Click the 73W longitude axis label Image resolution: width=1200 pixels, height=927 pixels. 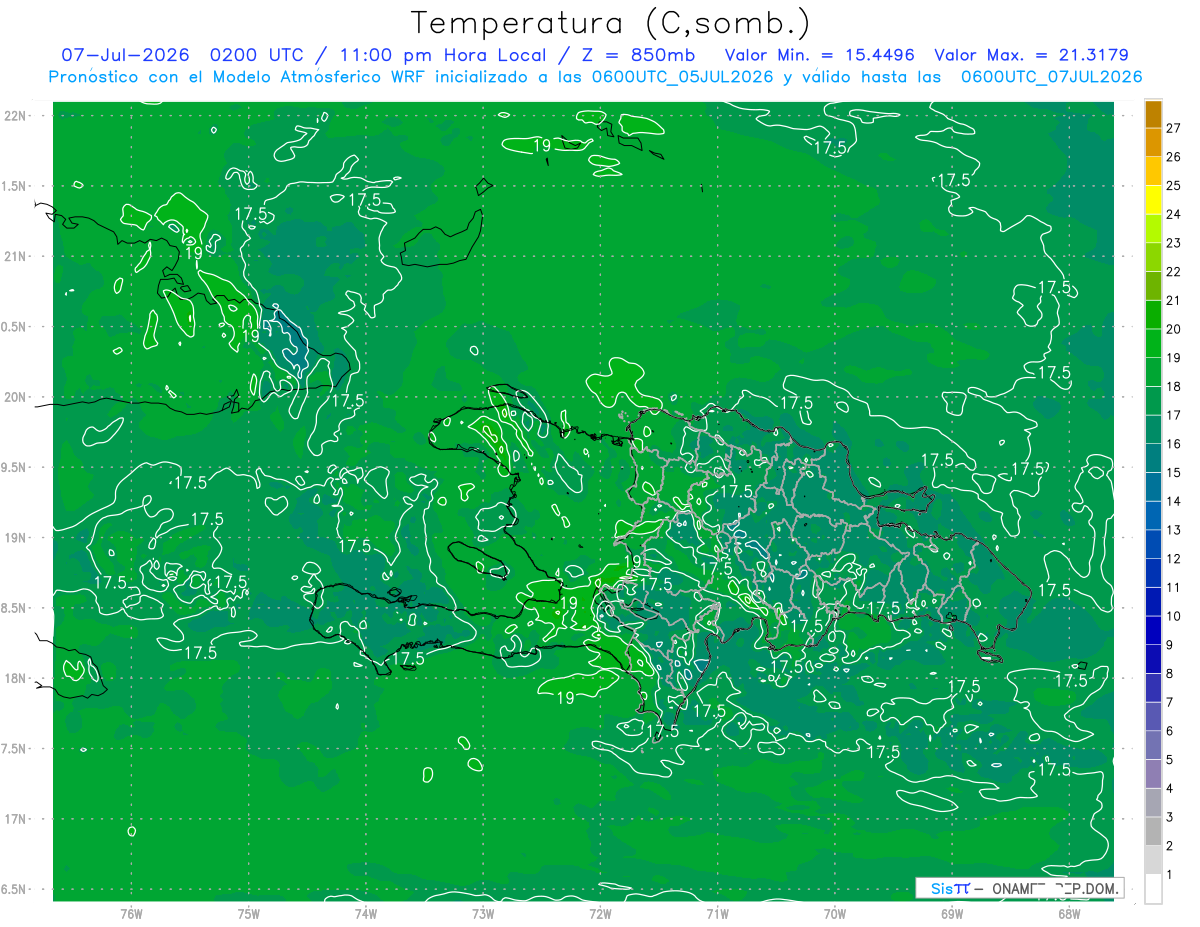pos(483,913)
